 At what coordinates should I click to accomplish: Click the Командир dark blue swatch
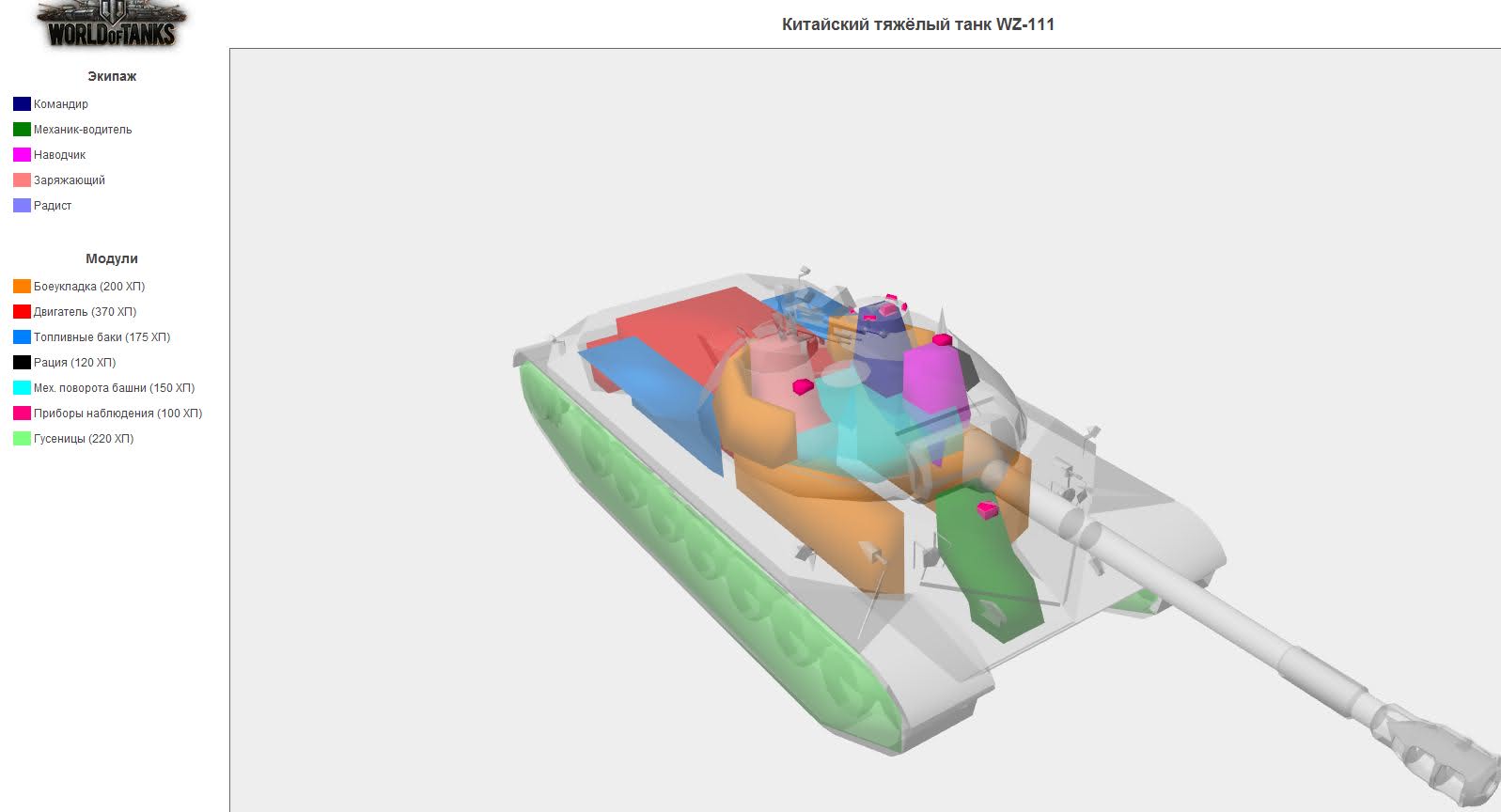pyautogui.click(x=22, y=104)
